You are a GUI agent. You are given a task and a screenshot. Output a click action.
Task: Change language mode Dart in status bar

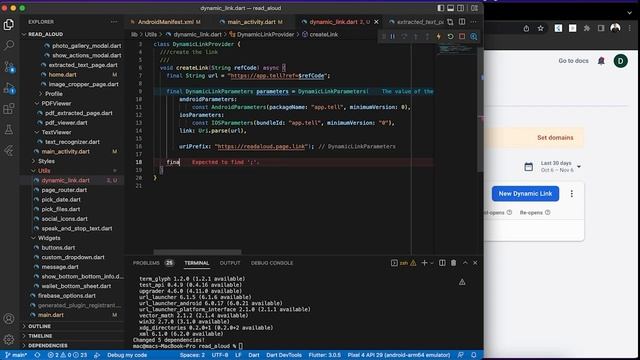[x=254, y=355]
